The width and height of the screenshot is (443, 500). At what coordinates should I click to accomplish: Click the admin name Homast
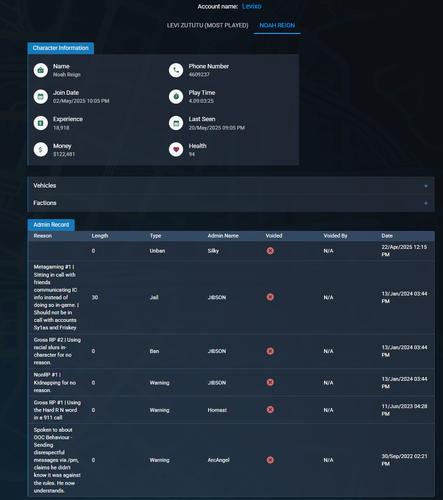pos(217,410)
